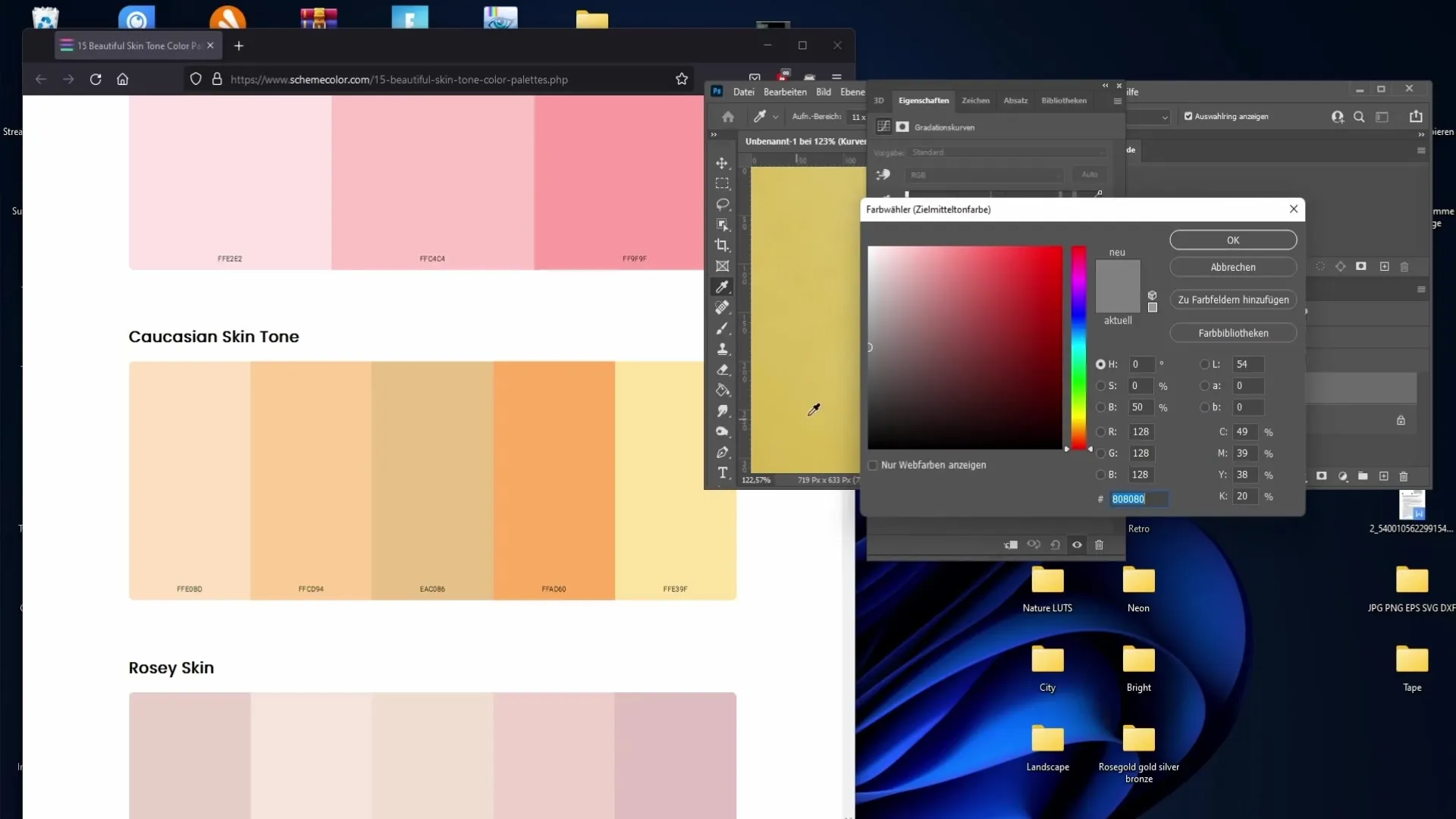Click Zu Farbfeldern hinzufügen button
This screenshot has height=819, width=1456.
pyautogui.click(x=1233, y=300)
